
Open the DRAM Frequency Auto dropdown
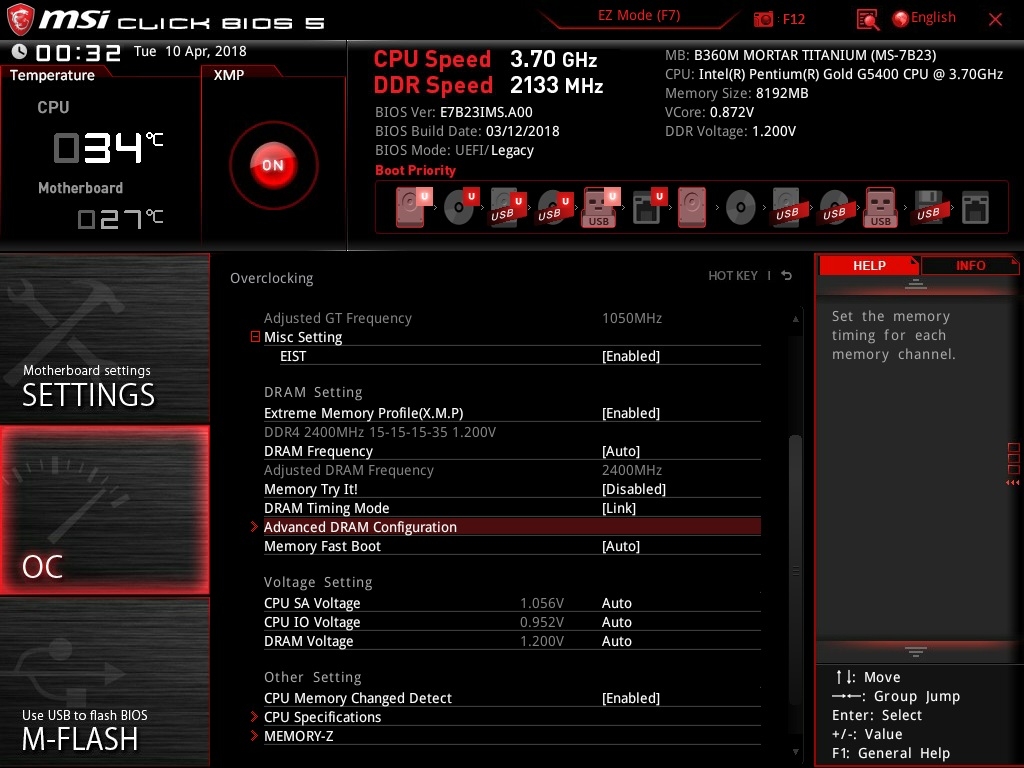pyautogui.click(x=620, y=451)
